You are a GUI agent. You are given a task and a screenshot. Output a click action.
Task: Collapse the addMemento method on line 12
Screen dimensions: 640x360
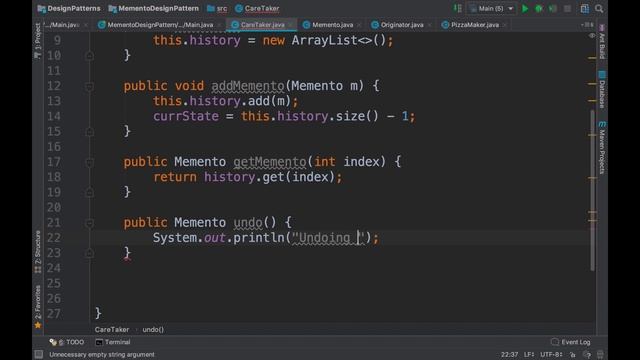[89, 86]
